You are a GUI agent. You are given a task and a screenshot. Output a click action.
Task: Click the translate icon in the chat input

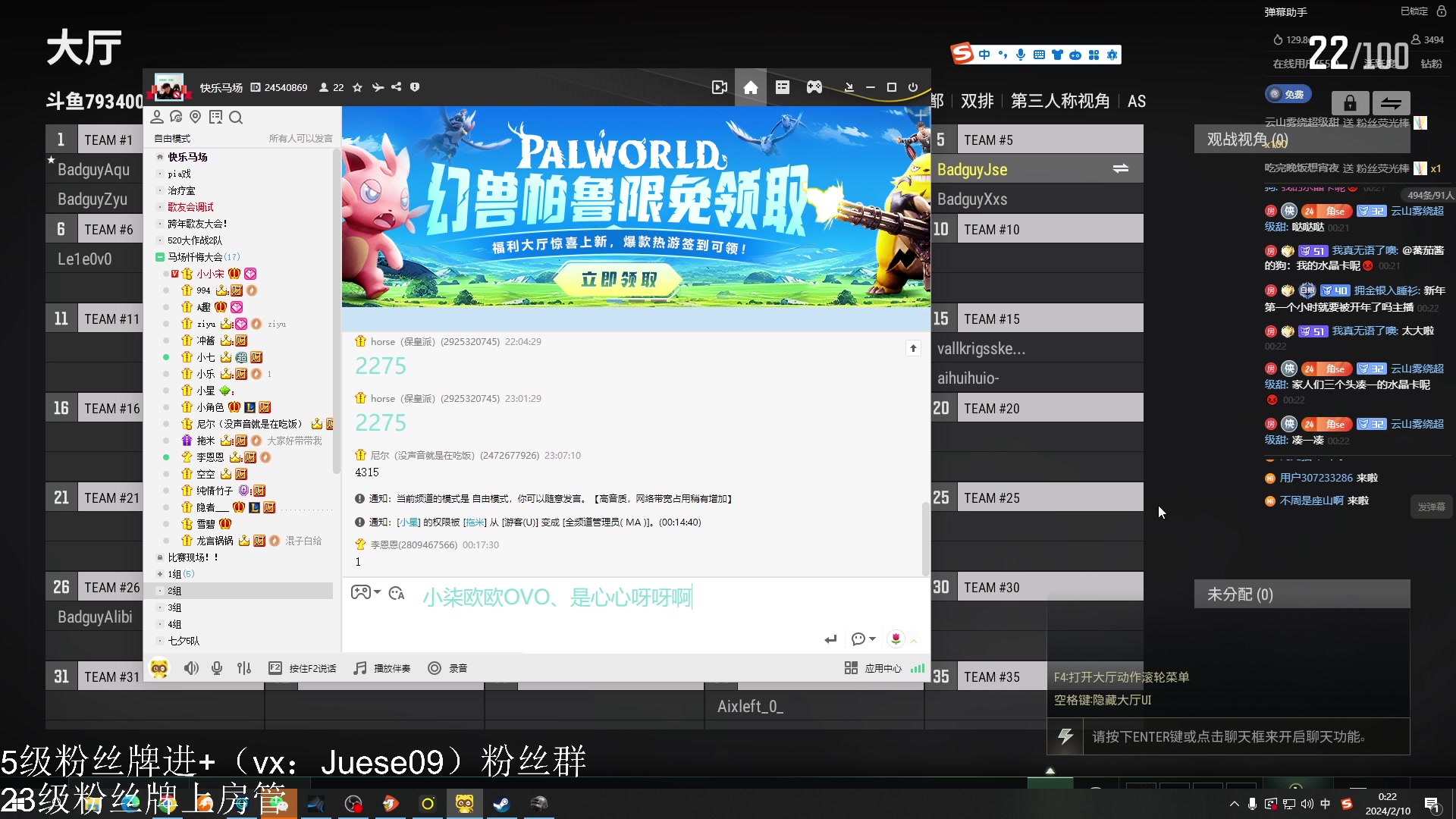pyautogui.click(x=397, y=594)
